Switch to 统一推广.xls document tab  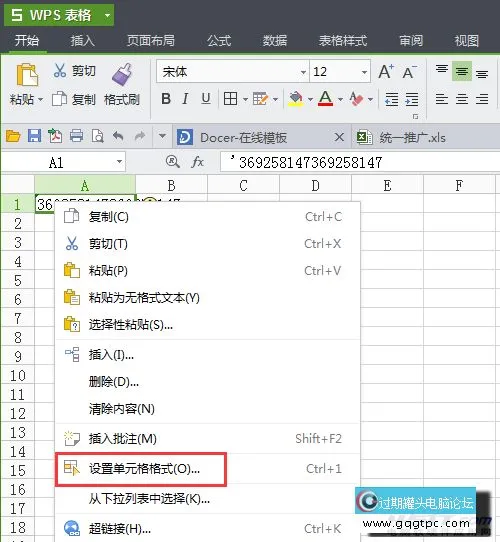[x=413, y=138]
